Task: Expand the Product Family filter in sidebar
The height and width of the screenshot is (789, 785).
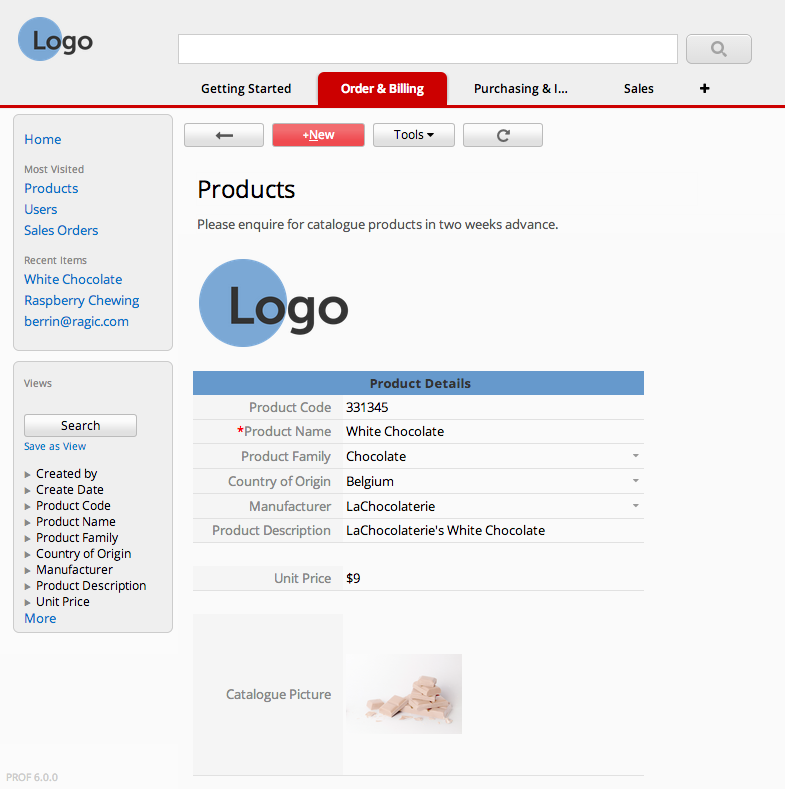Action: [27, 538]
